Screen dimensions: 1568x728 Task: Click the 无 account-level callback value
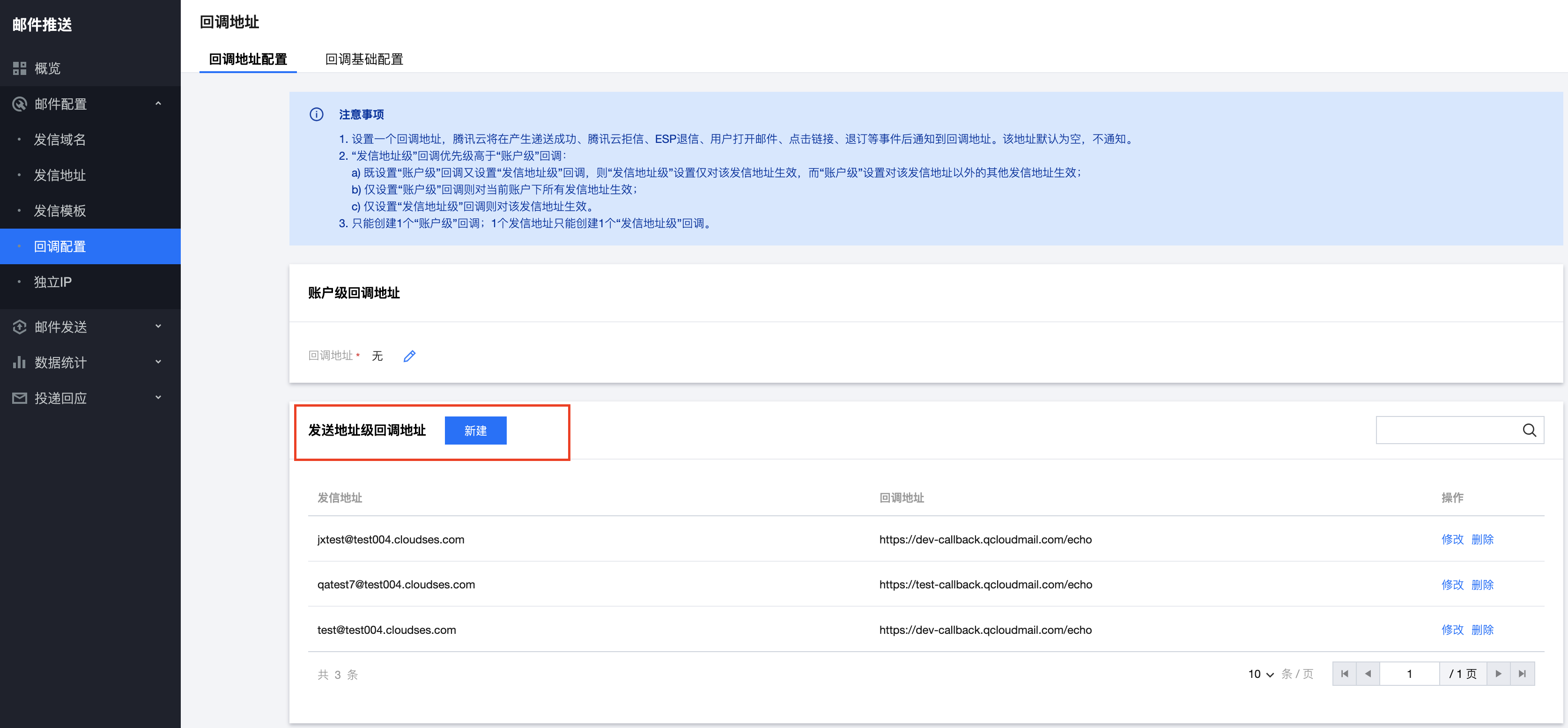pyautogui.click(x=377, y=356)
